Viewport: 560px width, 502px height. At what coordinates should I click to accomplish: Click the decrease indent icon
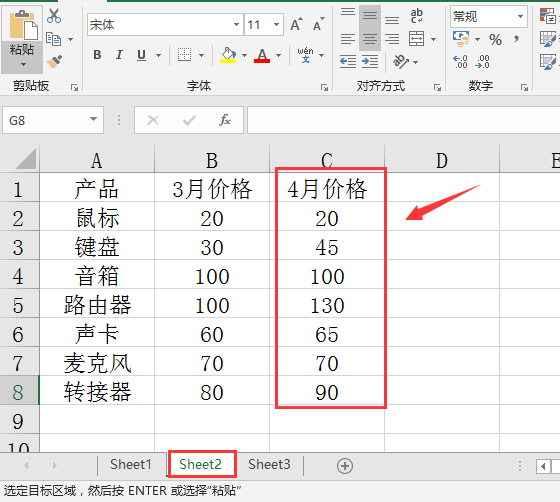click(x=348, y=62)
